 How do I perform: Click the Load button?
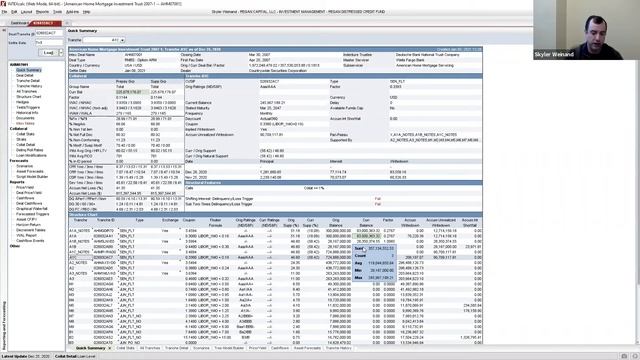coord(49,53)
